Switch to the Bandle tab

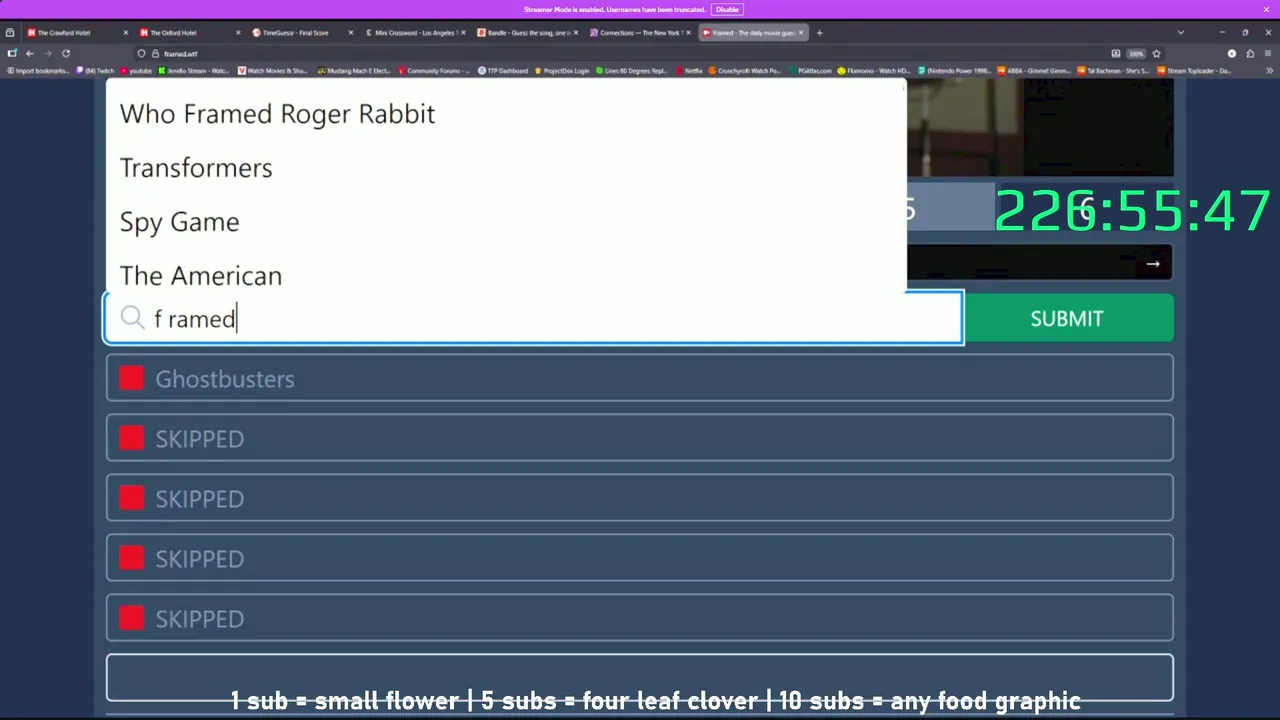click(x=528, y=33)
